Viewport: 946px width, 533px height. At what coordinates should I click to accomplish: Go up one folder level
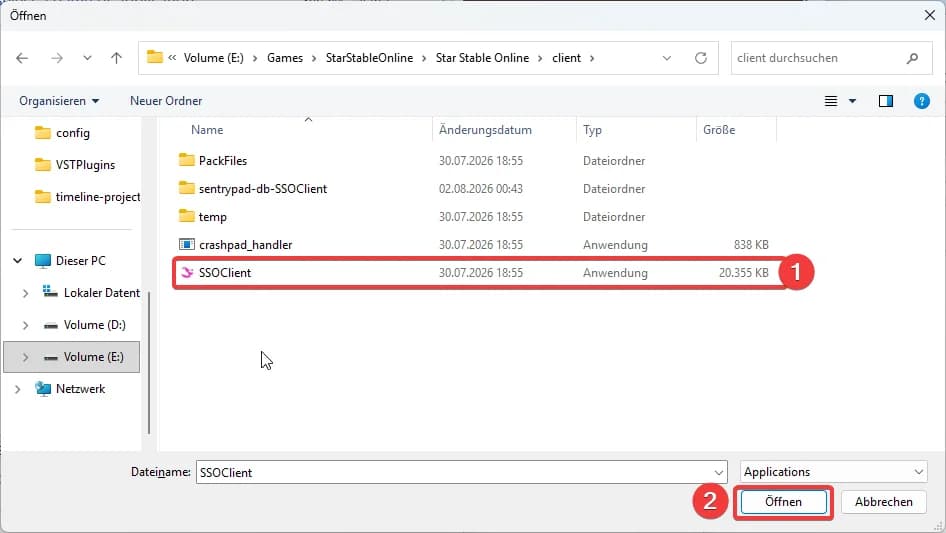point(116,58)
